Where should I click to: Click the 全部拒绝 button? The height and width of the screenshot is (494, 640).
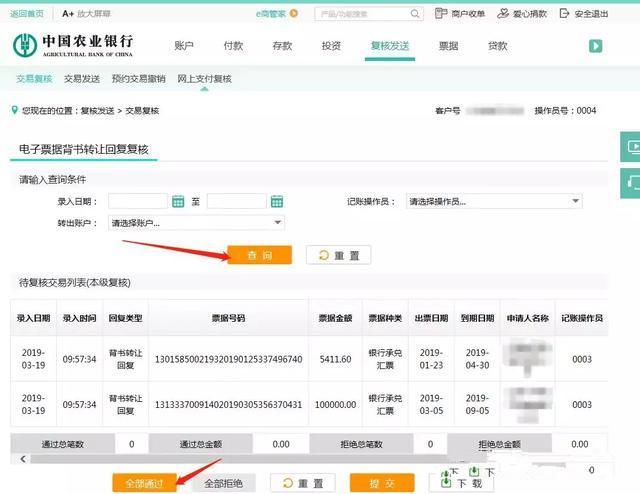coord(223,483)
